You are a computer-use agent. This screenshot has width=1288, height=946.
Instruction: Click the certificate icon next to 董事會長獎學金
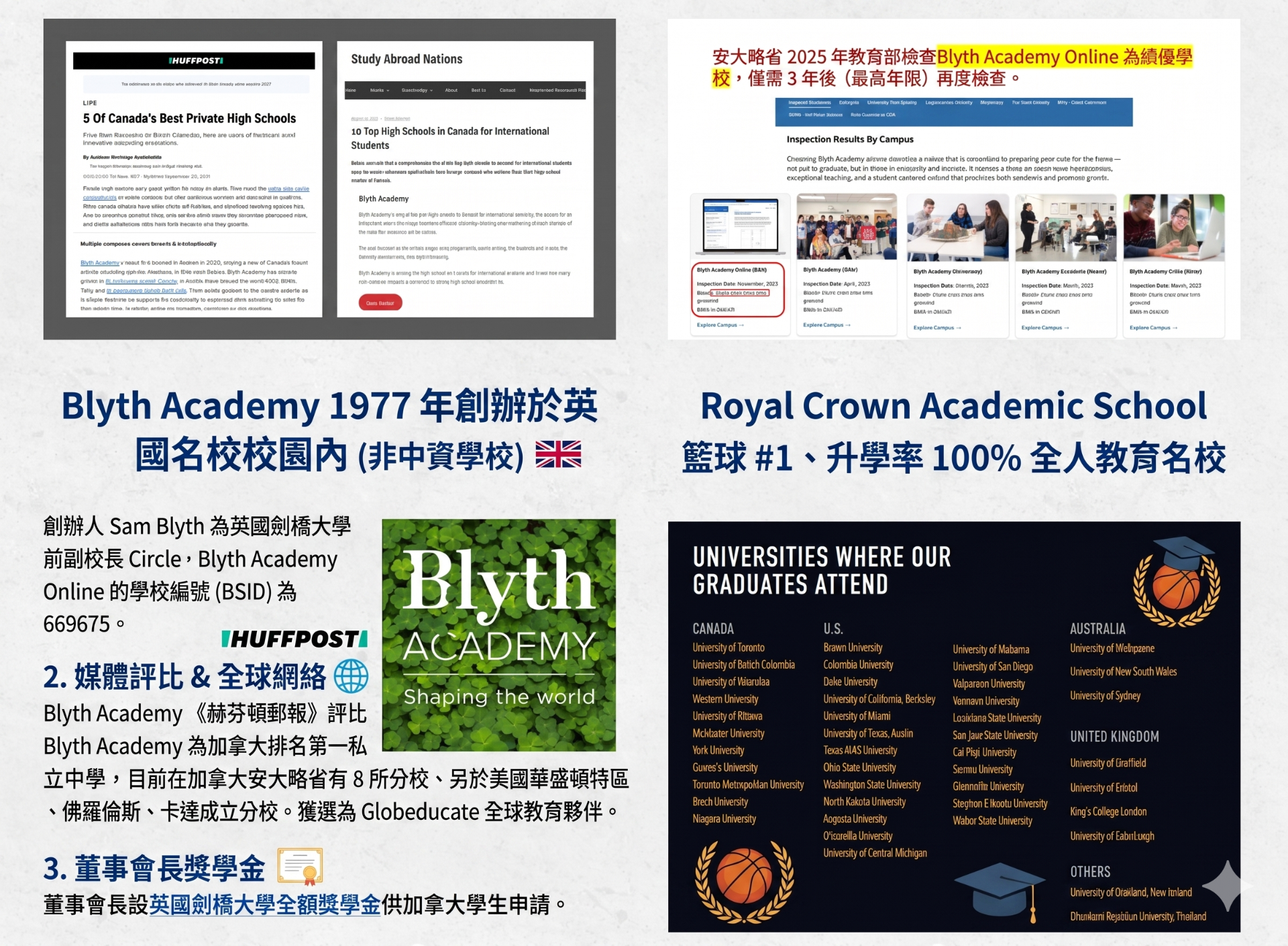[300, 866]
